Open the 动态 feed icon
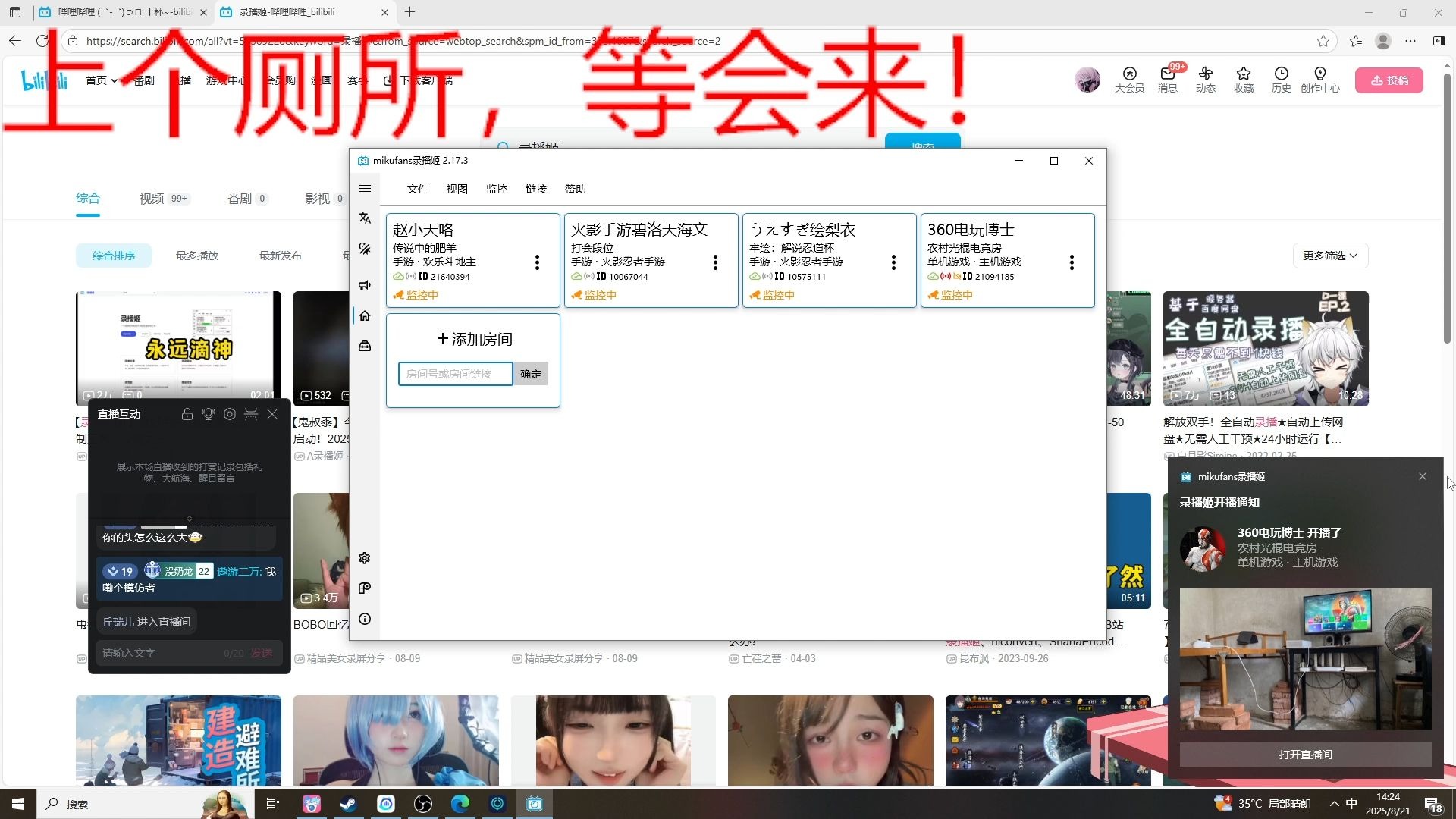 coord(1206,80)
